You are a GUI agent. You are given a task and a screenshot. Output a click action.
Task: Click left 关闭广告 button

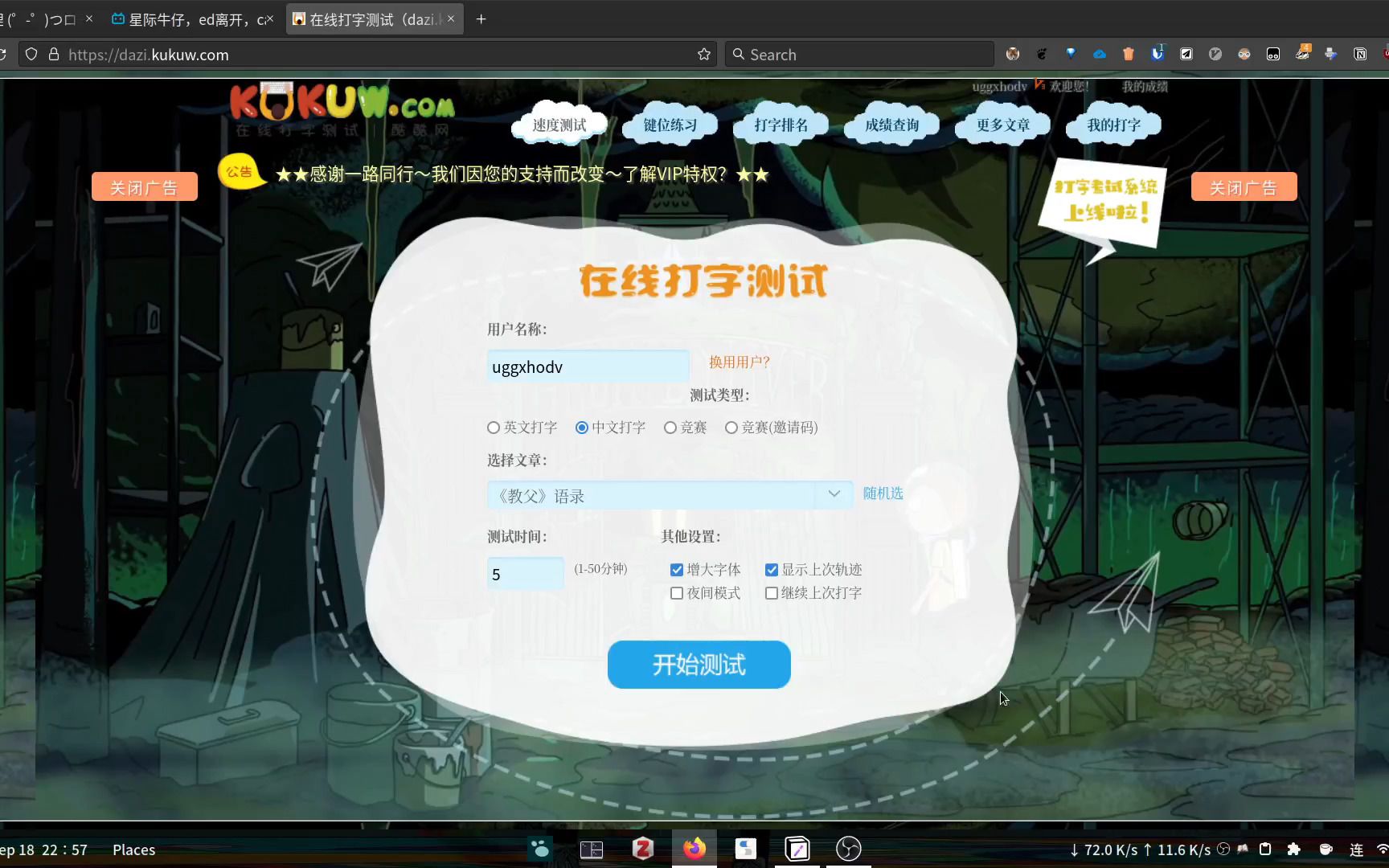click(x=144, y=187)
